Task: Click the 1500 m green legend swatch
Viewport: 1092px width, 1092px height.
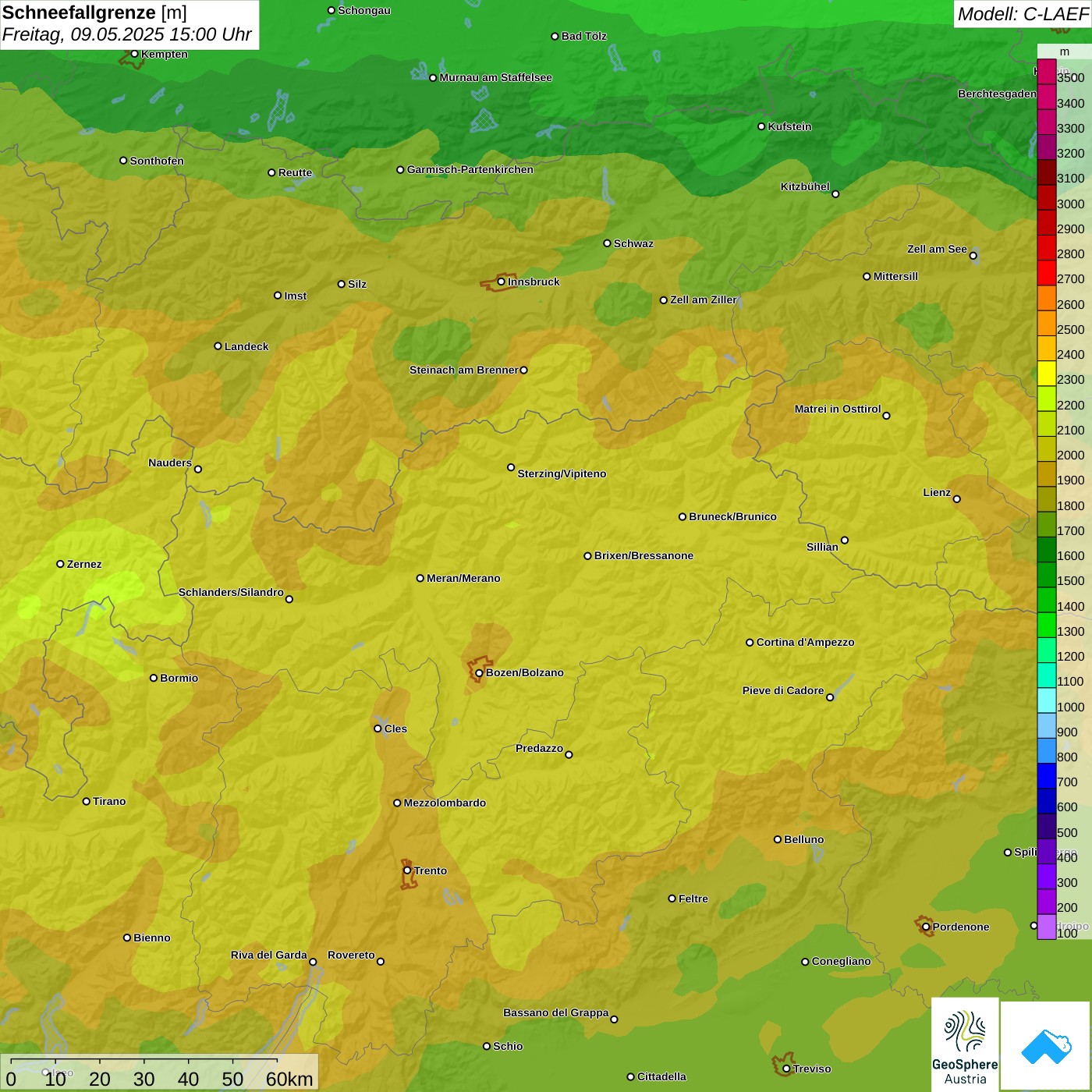Action: click(x=1046, y=574)
